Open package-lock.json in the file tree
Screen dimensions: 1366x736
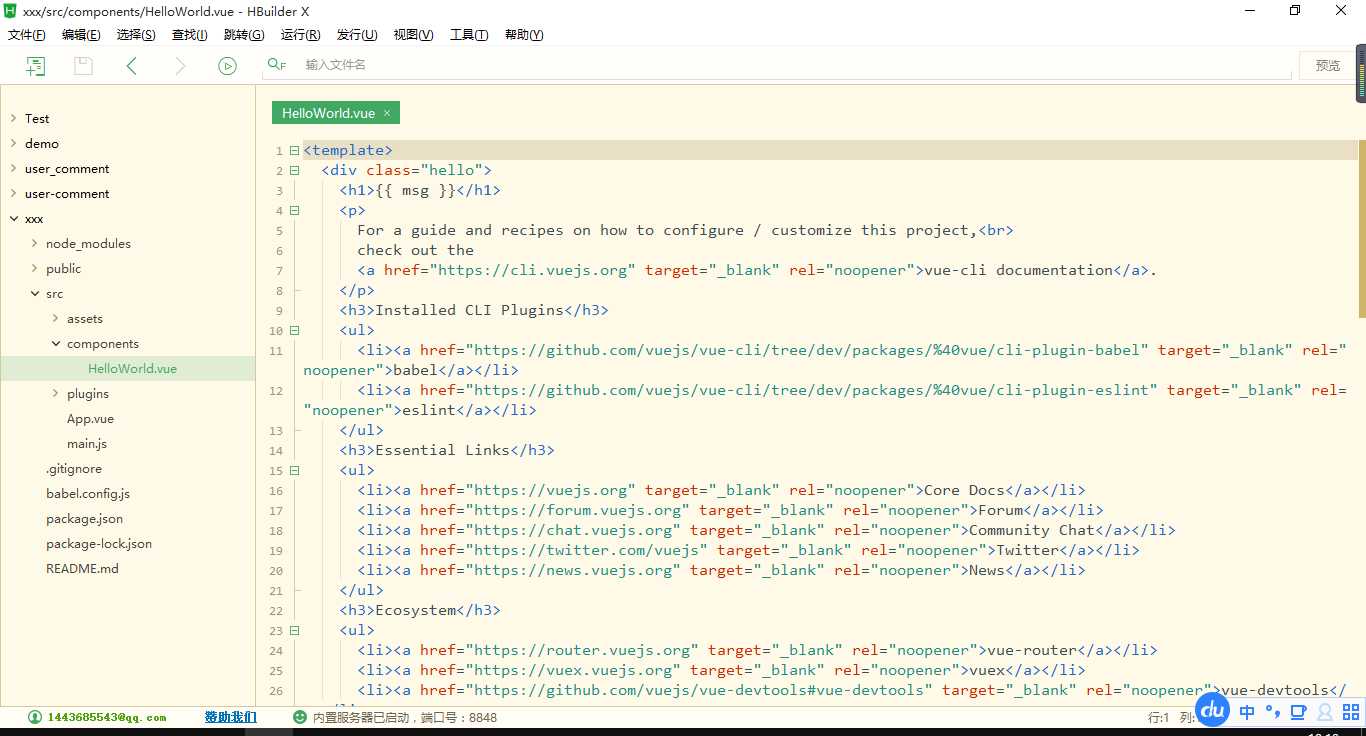(x=99, y=543)
